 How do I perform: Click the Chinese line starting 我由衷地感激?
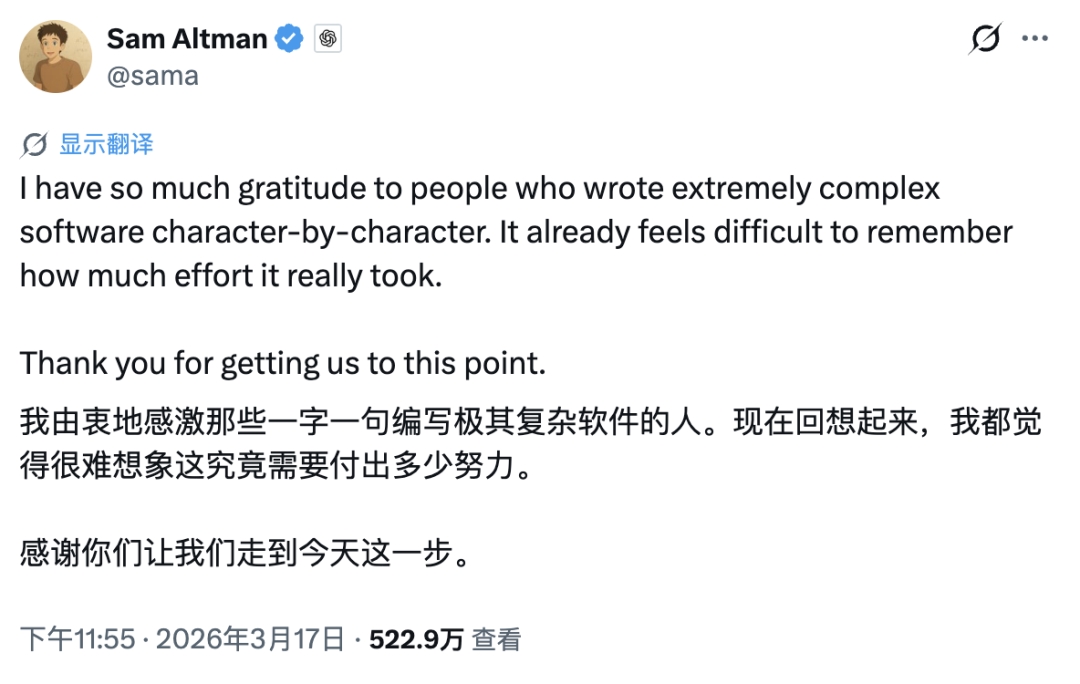[530, 423]
